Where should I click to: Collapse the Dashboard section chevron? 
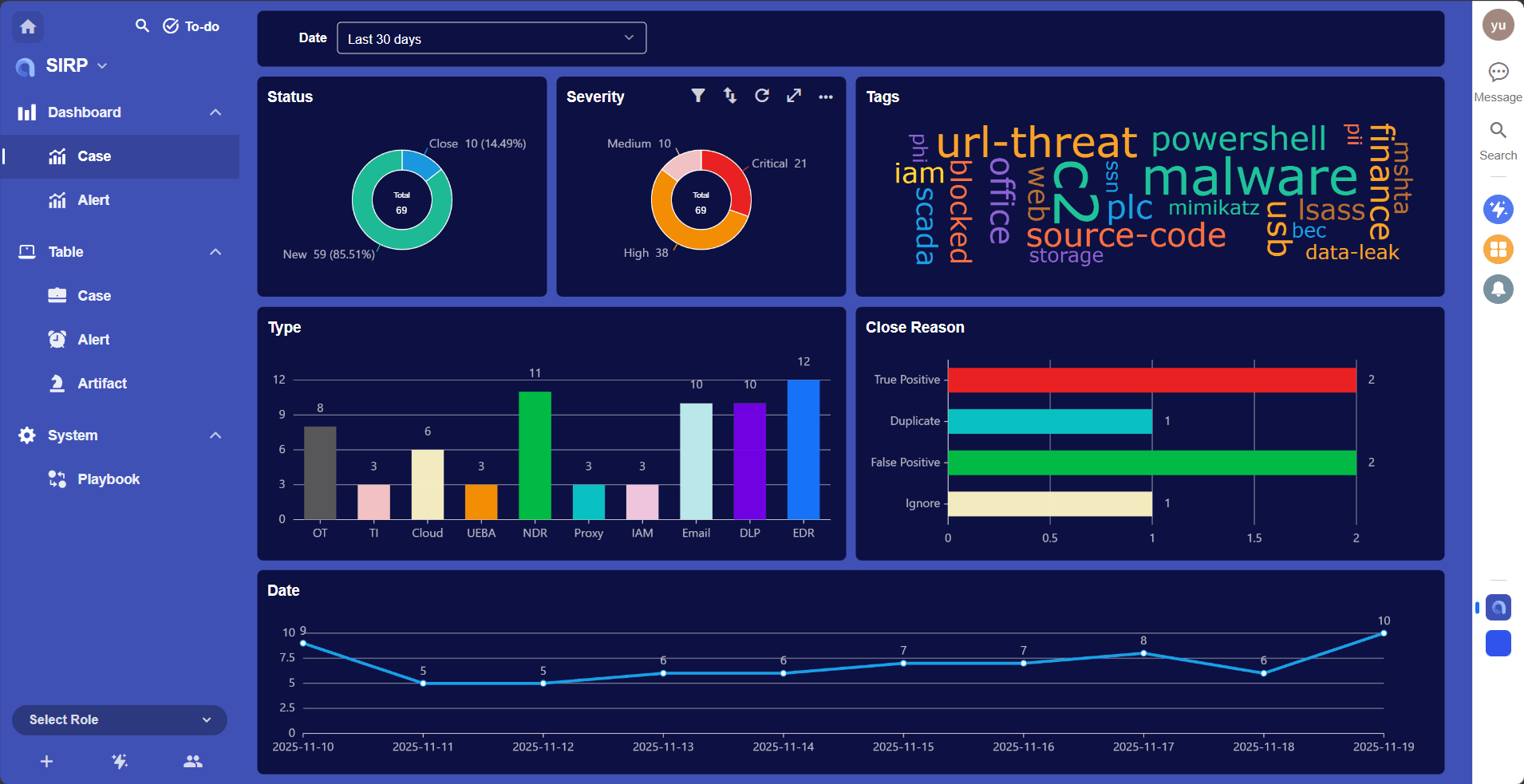pyautogui.click(x=215, y=112)
